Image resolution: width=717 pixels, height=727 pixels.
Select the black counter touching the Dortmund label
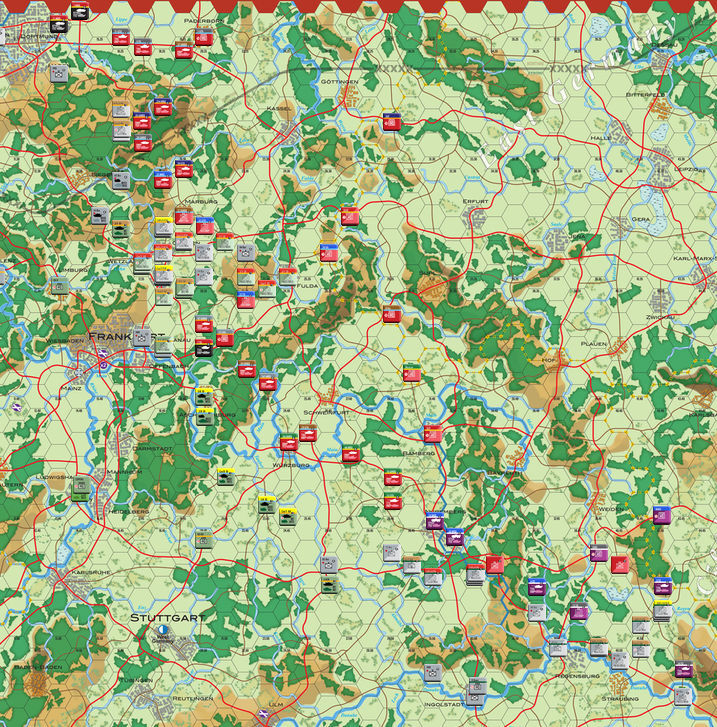59,24
